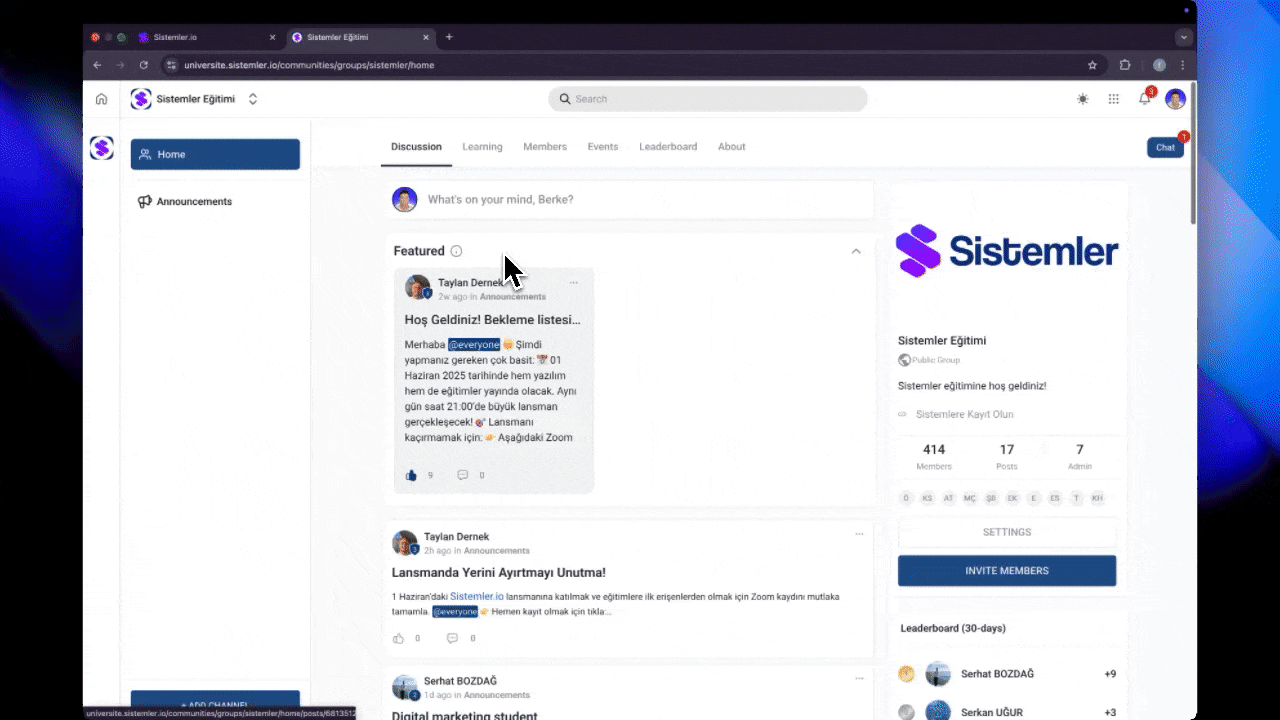Select the Discussion tab
This screenshot has height=720, width=1280.
coord(416,147)
